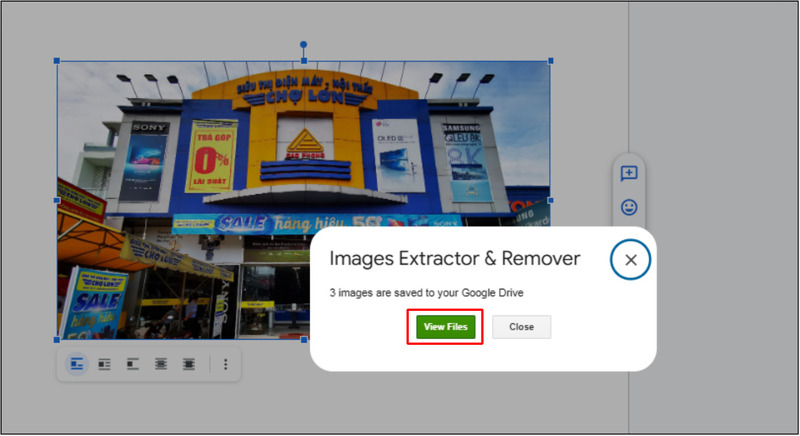Click the right-middle resize handle

tap(551, 200)
